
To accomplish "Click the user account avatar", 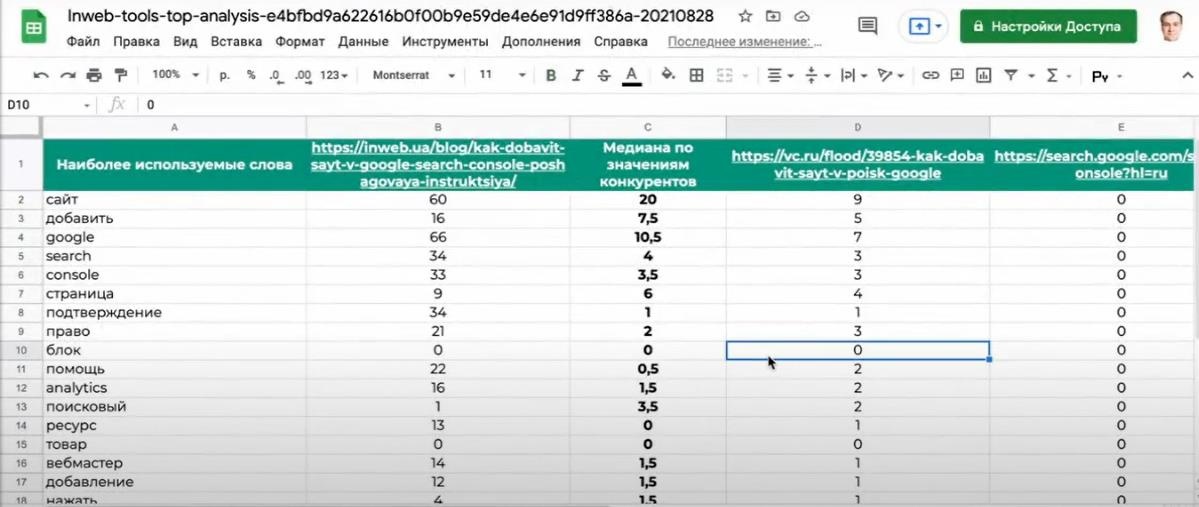I will click(1170, 25).
